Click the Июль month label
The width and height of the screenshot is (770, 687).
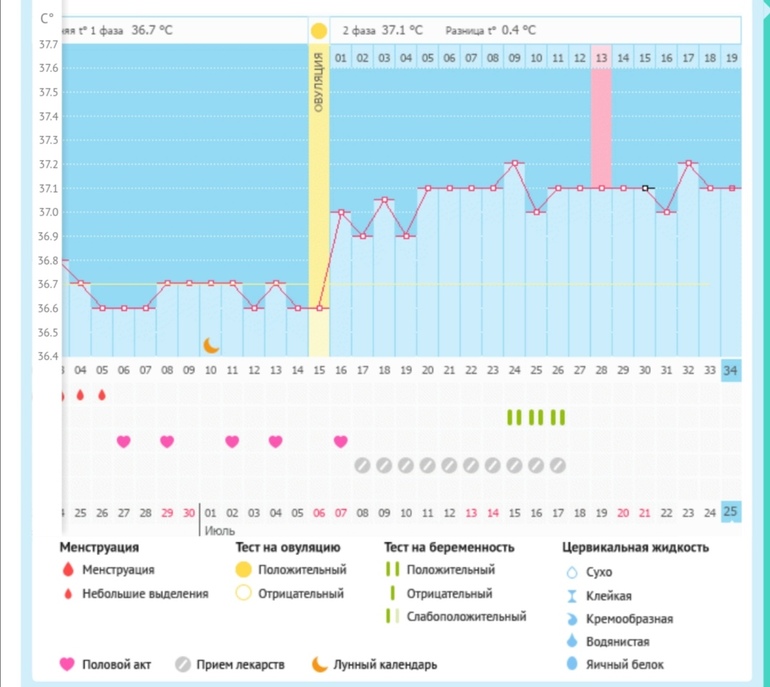point(219,533)
